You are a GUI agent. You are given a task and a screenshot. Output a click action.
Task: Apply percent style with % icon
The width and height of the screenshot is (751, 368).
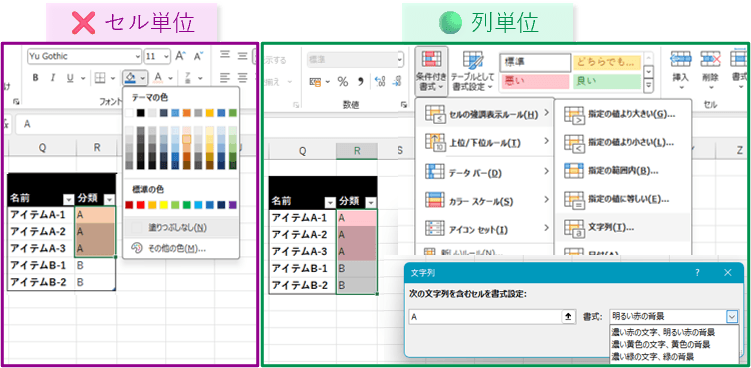(x=342, y=82)
